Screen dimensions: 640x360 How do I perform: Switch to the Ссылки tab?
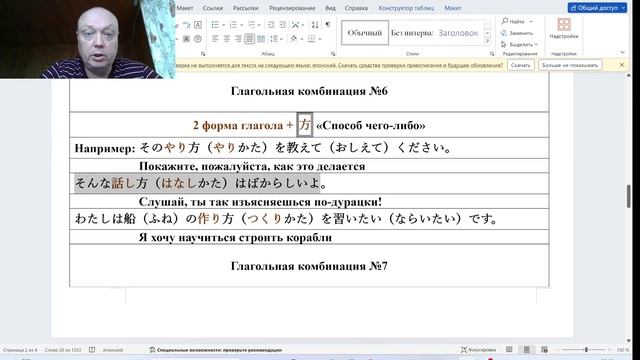click(213, 8)
